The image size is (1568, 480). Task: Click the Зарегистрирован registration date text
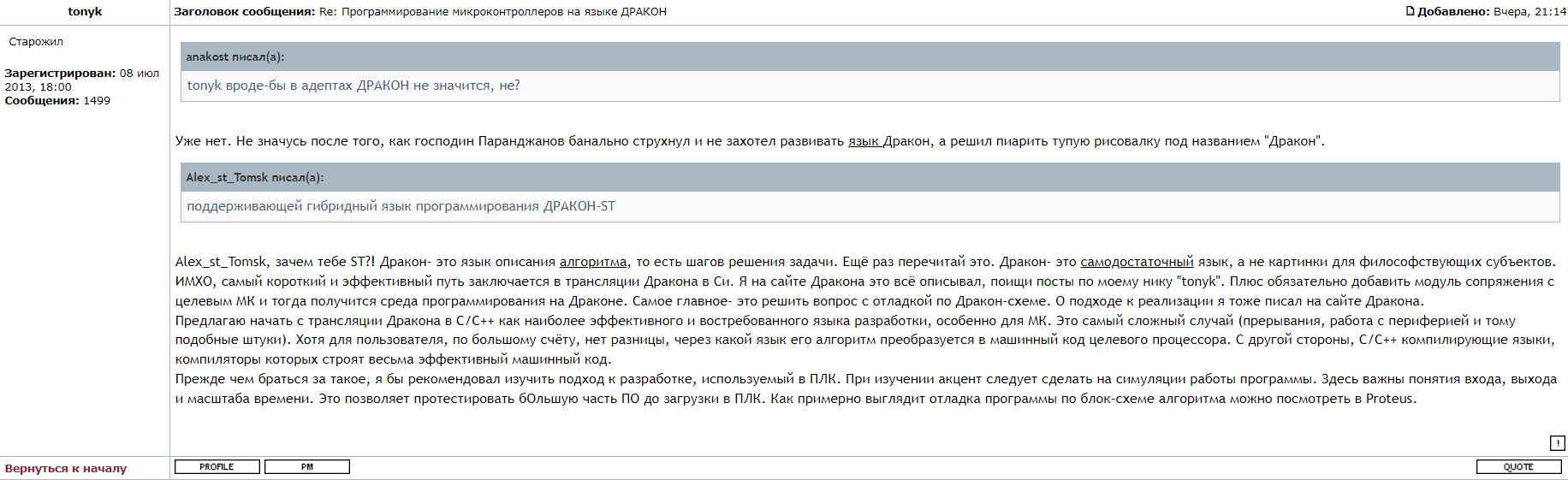(x=81, y=80)
